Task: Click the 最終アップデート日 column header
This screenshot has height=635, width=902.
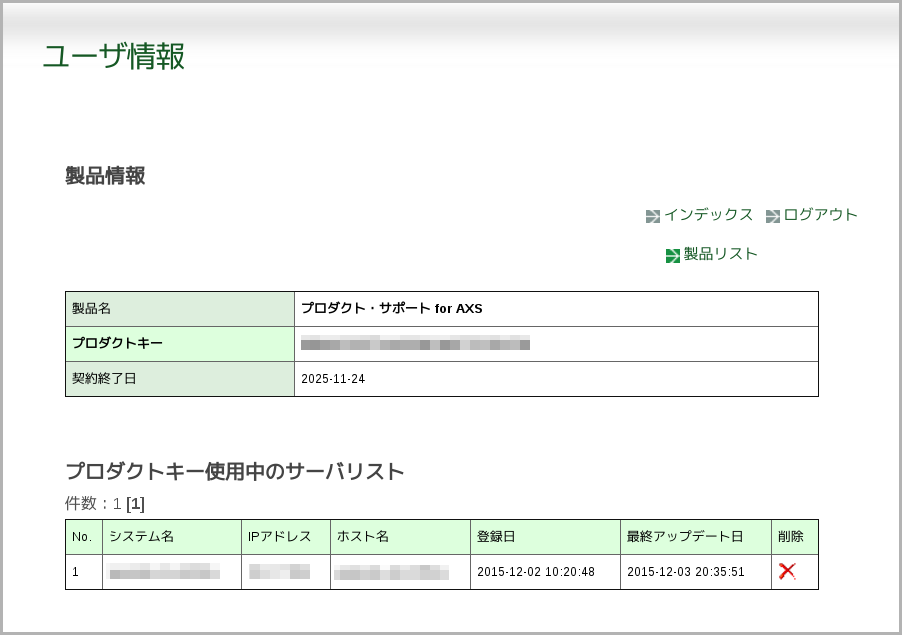Action: click(x=684, y=537)
